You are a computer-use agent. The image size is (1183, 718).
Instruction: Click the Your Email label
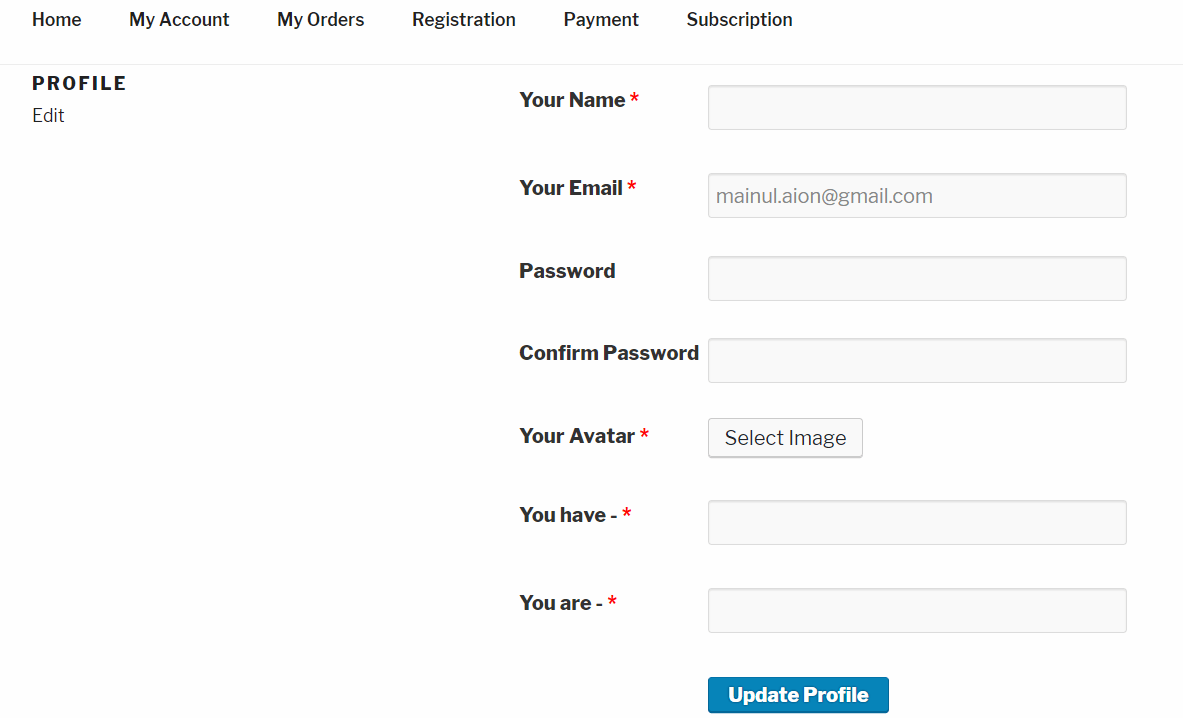click(570, 188)
